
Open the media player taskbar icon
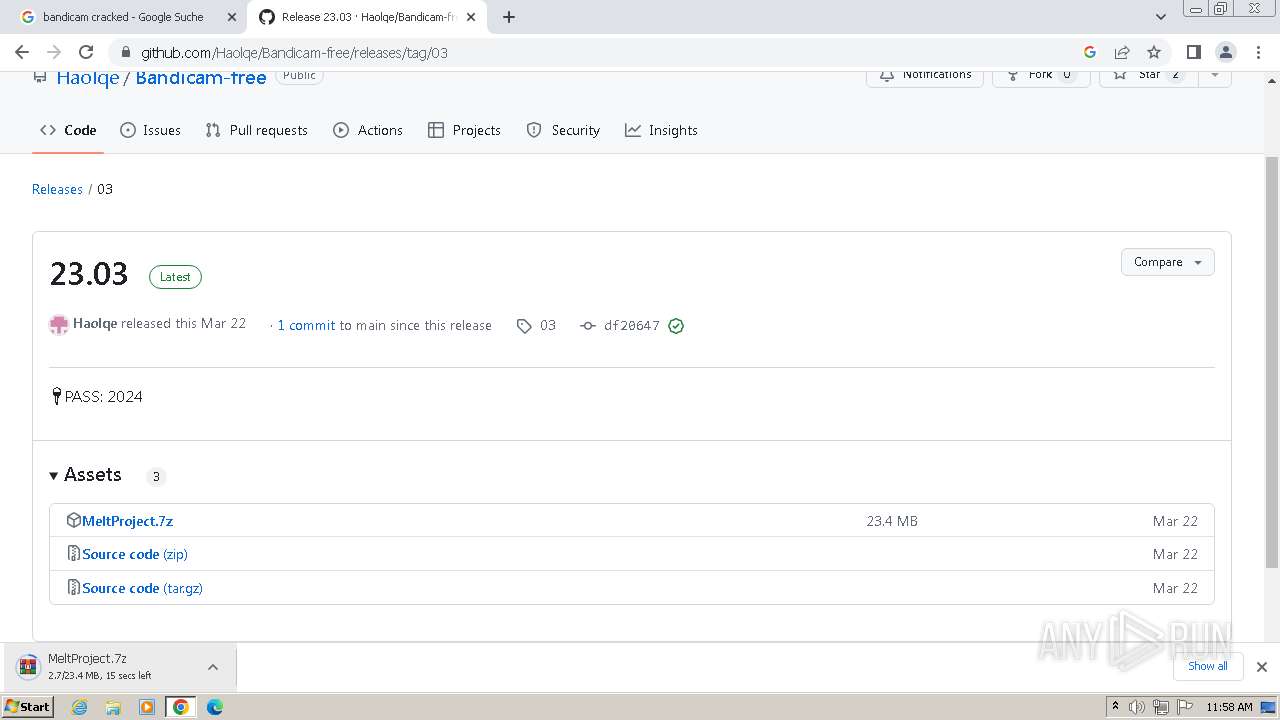(x=147, y=707)
